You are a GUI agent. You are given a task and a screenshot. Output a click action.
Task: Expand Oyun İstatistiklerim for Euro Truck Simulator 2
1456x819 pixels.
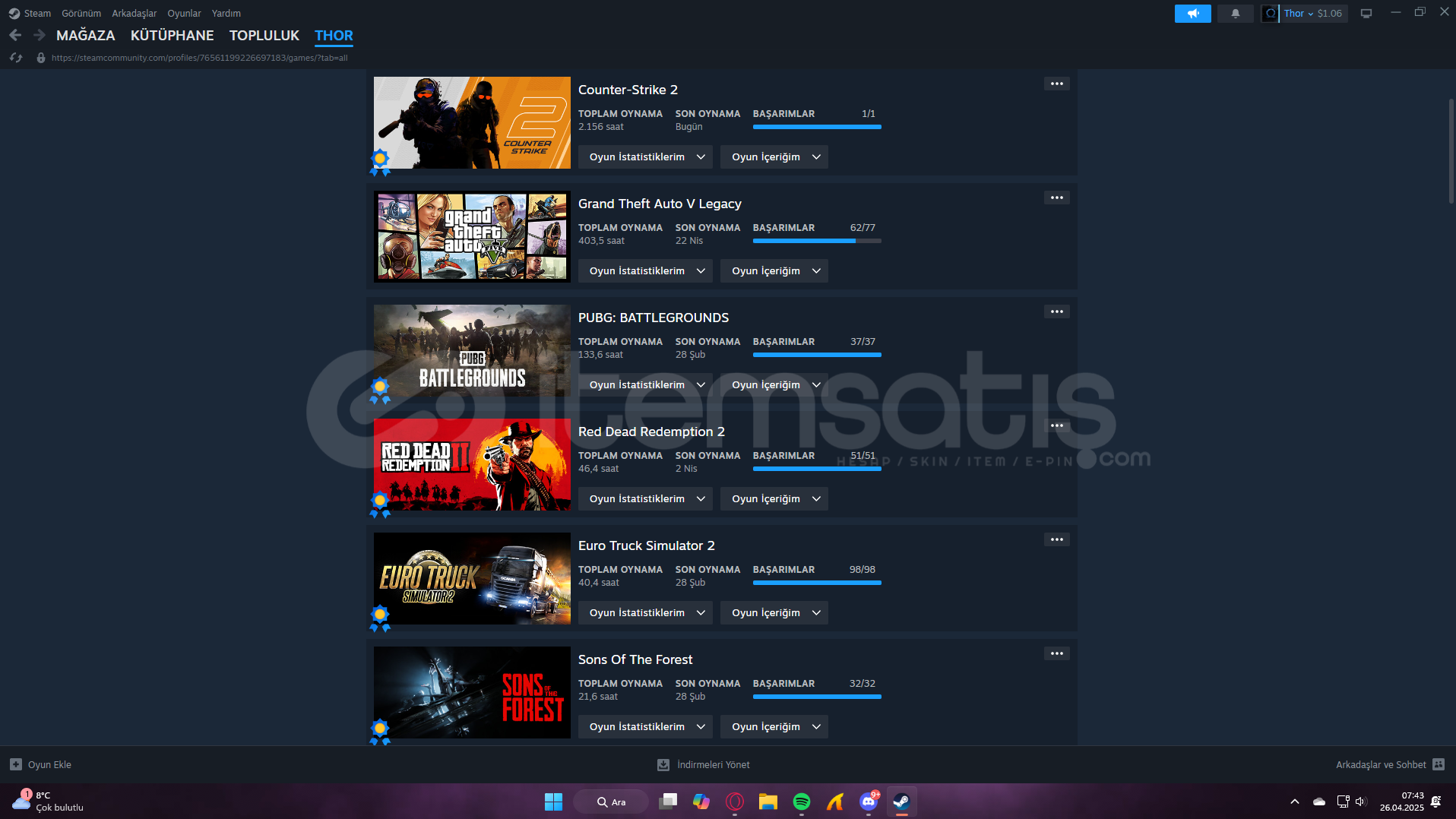click(645, 612)
